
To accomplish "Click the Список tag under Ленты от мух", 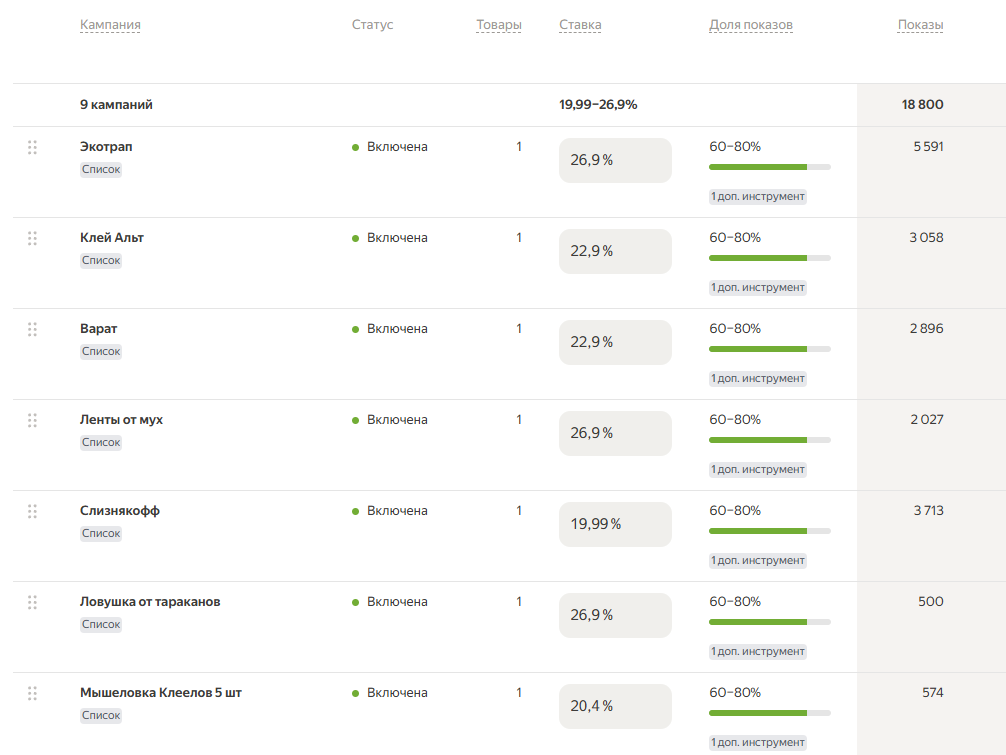I will point(101,443).
